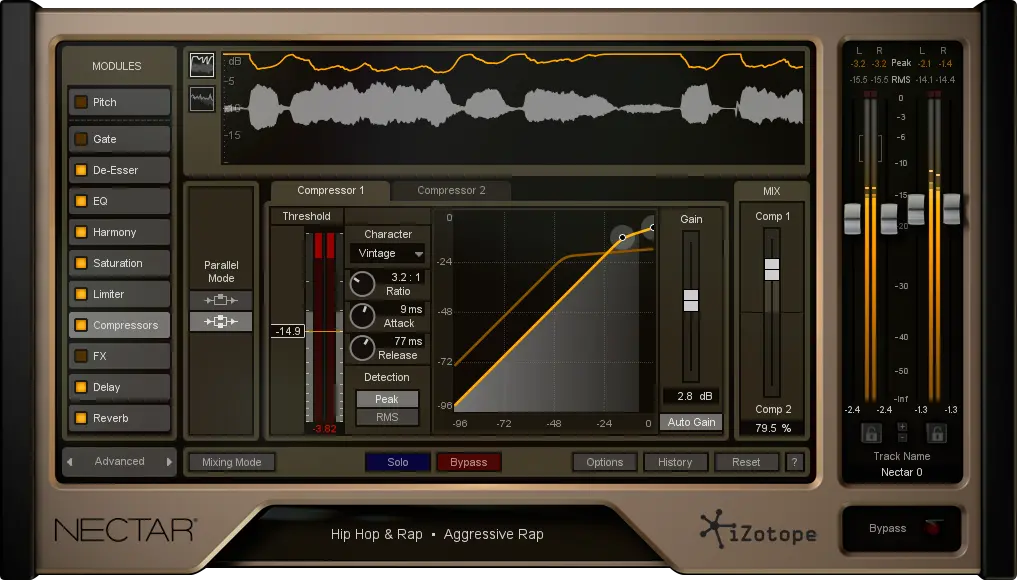Open the Pitch module

pyautogui.click(x=119, y=102)
